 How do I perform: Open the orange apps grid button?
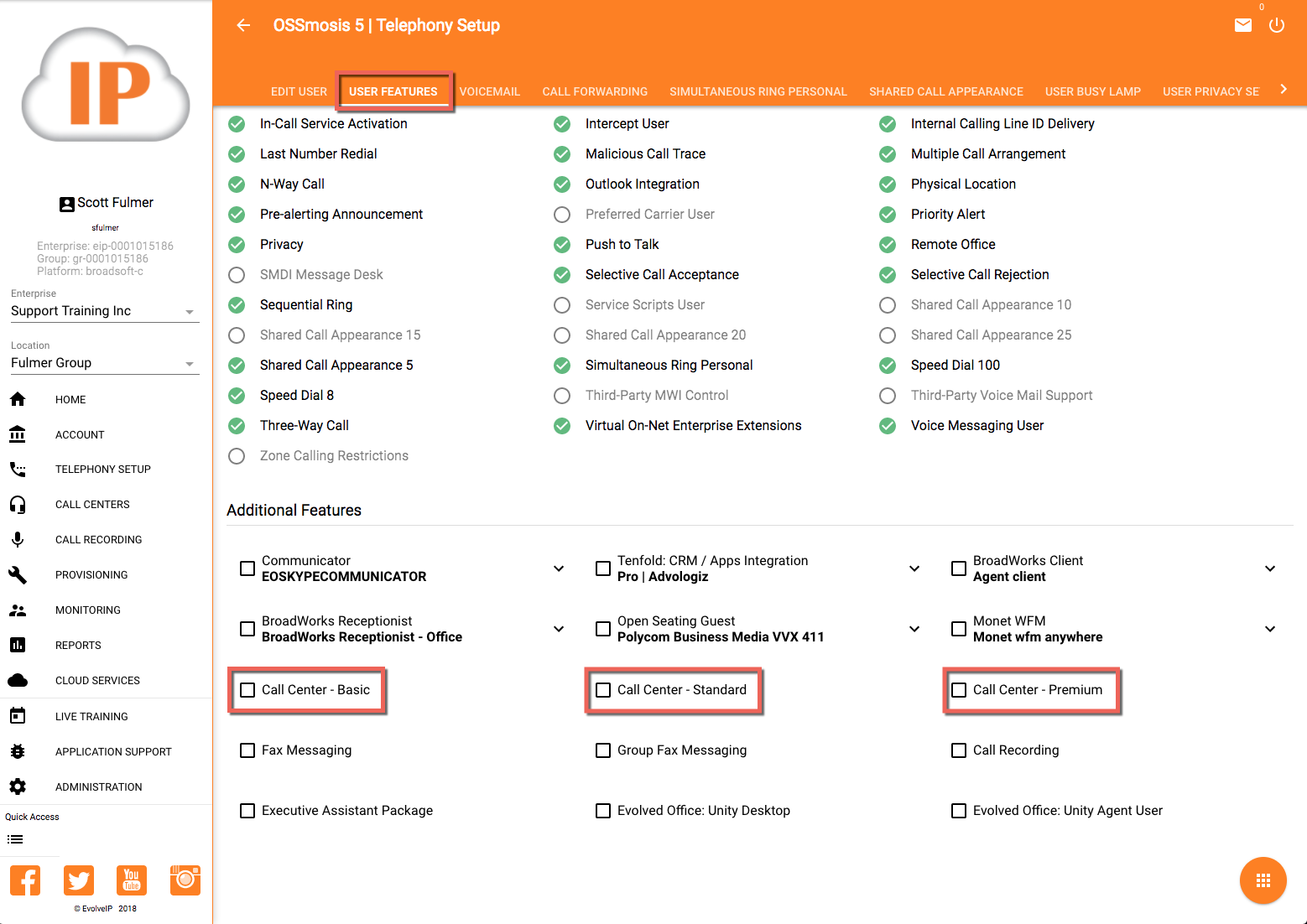[x=1263, y=880]
